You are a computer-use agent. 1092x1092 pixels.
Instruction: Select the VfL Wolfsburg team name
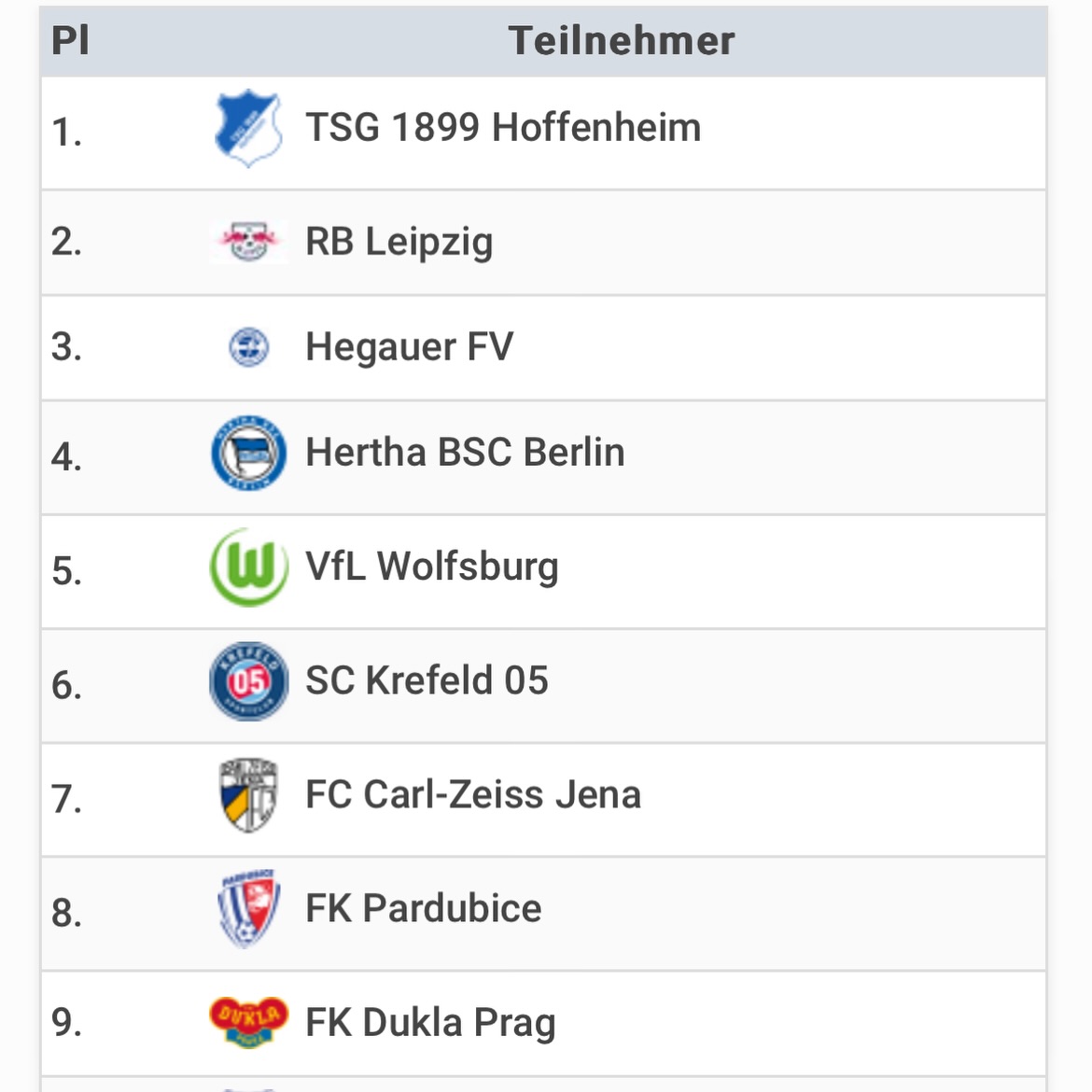tap(432, 567)
